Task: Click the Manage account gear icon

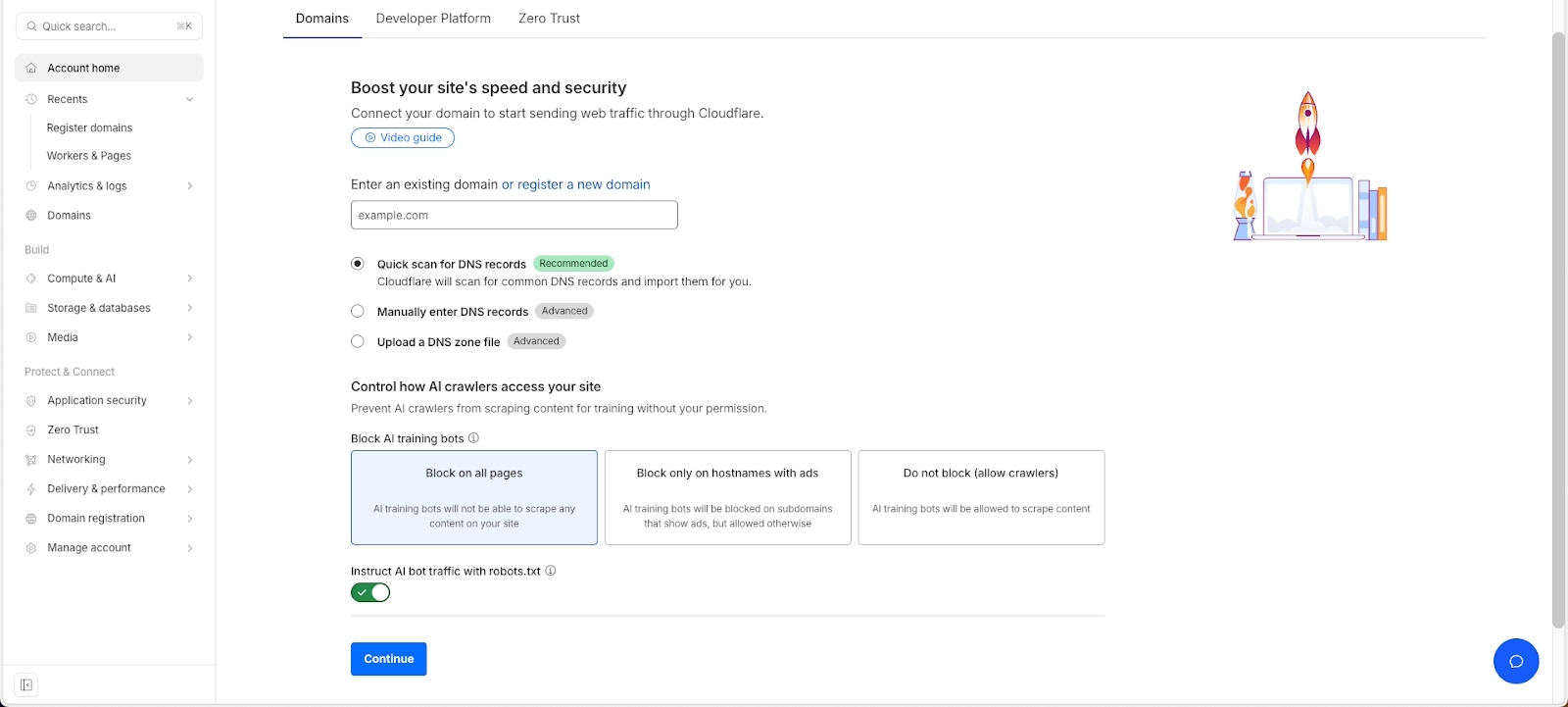Action: 31,548
